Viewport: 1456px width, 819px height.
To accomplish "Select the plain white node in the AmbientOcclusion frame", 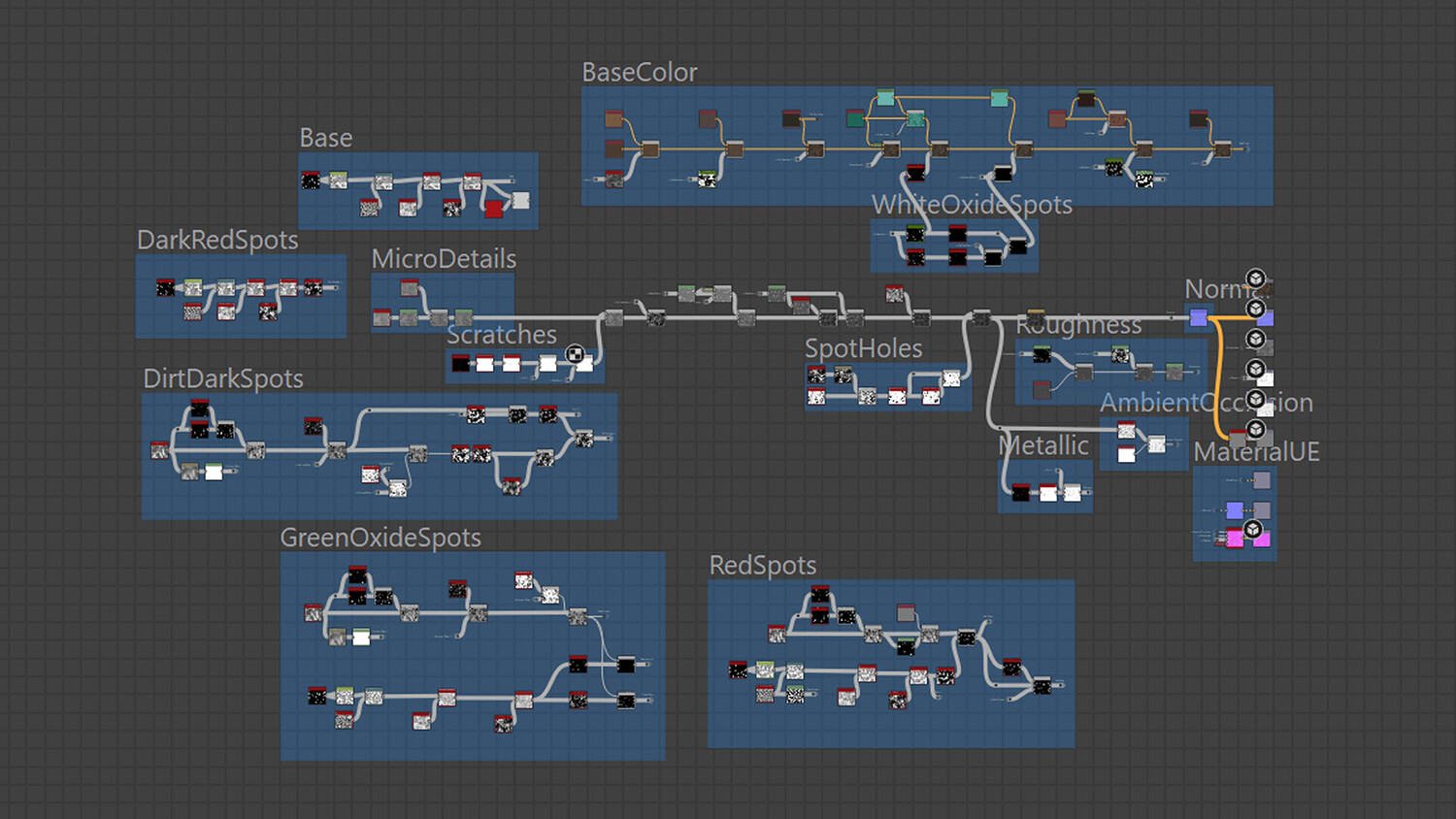I will point(1126,454).
